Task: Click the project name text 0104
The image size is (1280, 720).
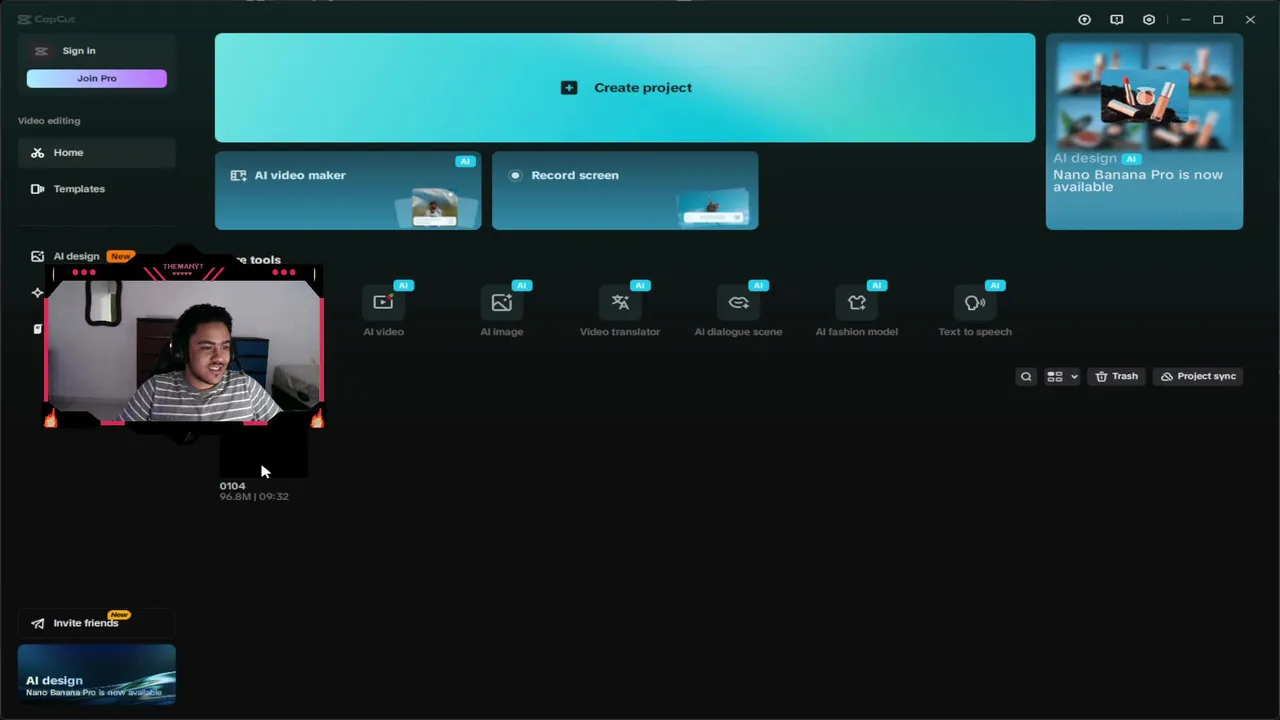Action: [232, 486]
